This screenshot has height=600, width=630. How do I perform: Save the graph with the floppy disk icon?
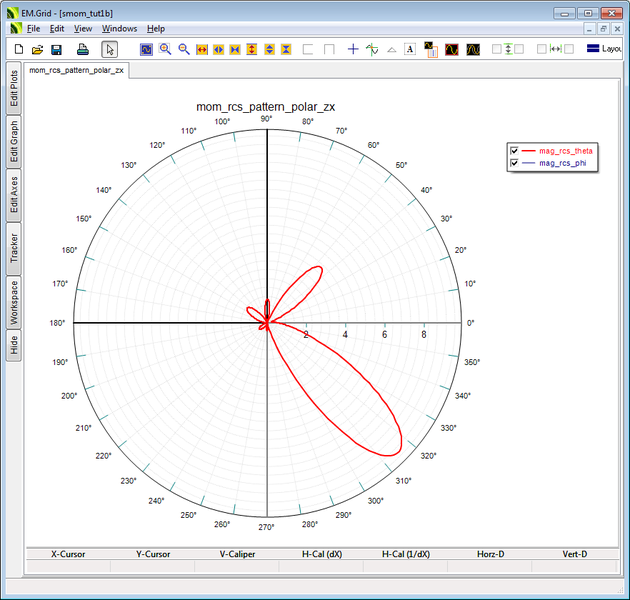point(57,49)
